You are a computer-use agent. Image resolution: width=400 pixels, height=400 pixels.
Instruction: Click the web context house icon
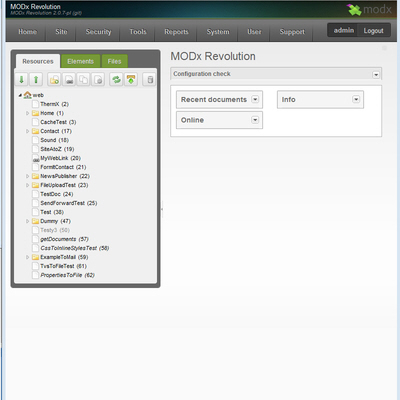(x=28, y=95)
